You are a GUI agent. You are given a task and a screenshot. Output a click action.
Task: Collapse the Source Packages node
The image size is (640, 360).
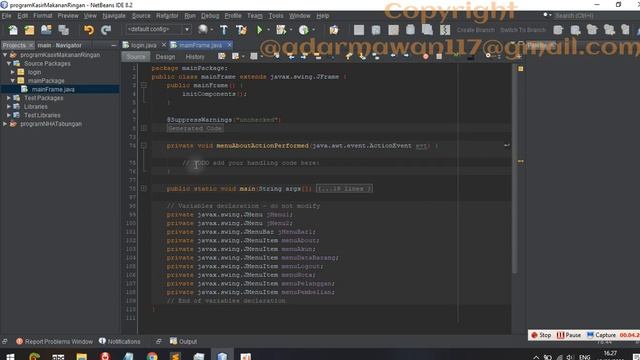tap(9, 64)
